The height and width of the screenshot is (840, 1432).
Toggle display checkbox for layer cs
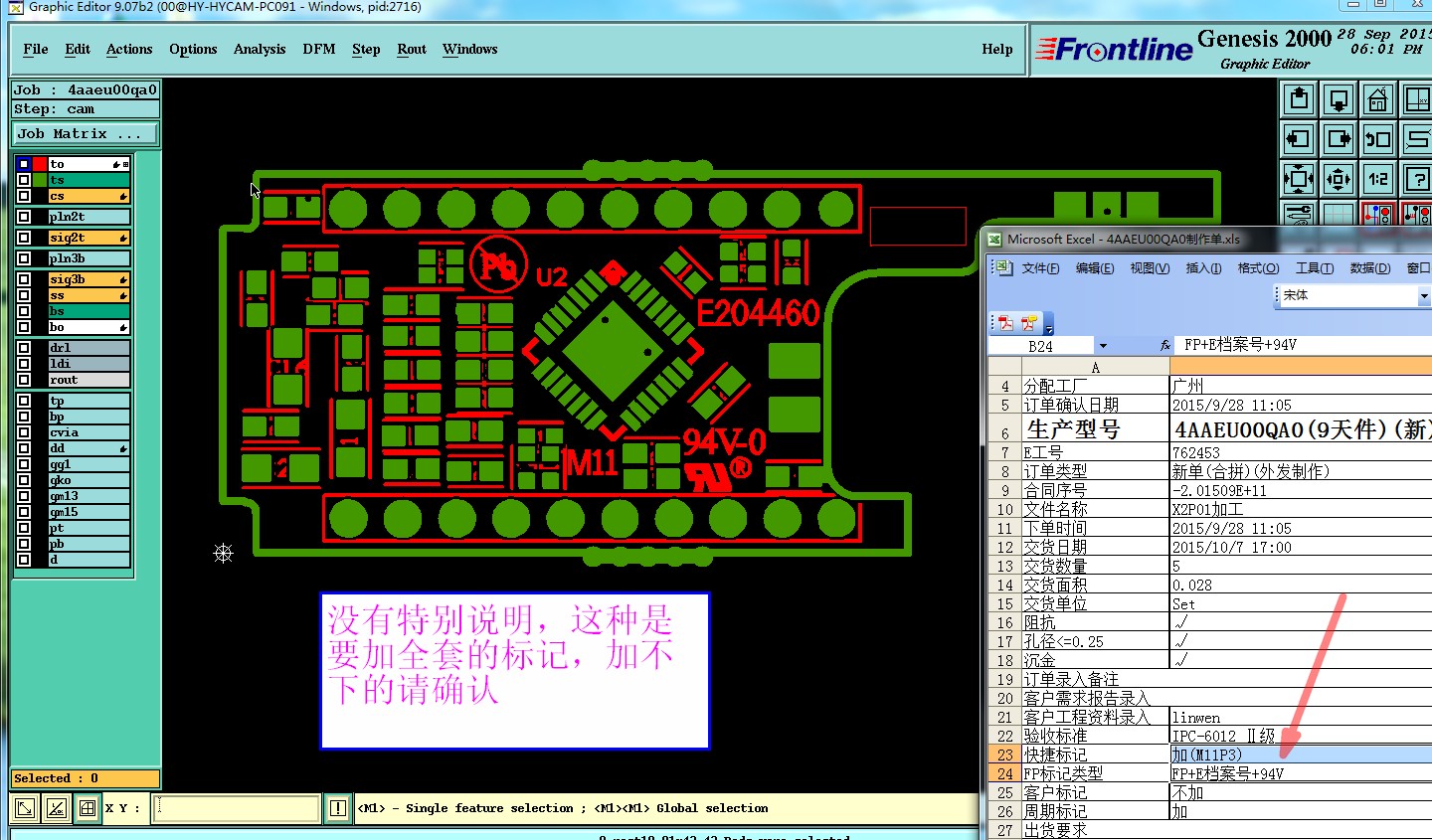point(24,196)
